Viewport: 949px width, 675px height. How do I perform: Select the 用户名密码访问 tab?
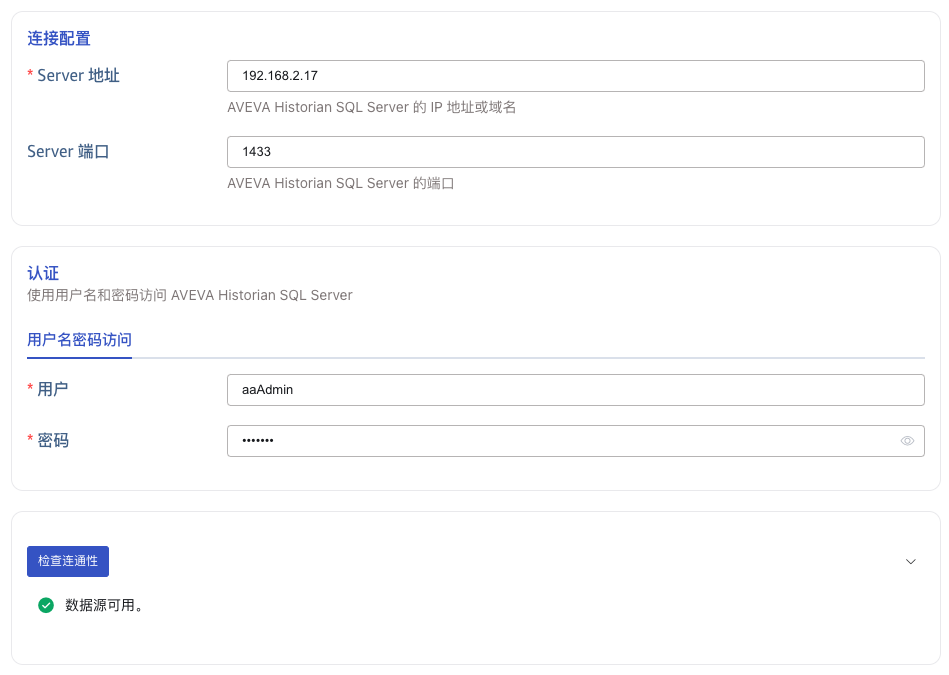79,340
